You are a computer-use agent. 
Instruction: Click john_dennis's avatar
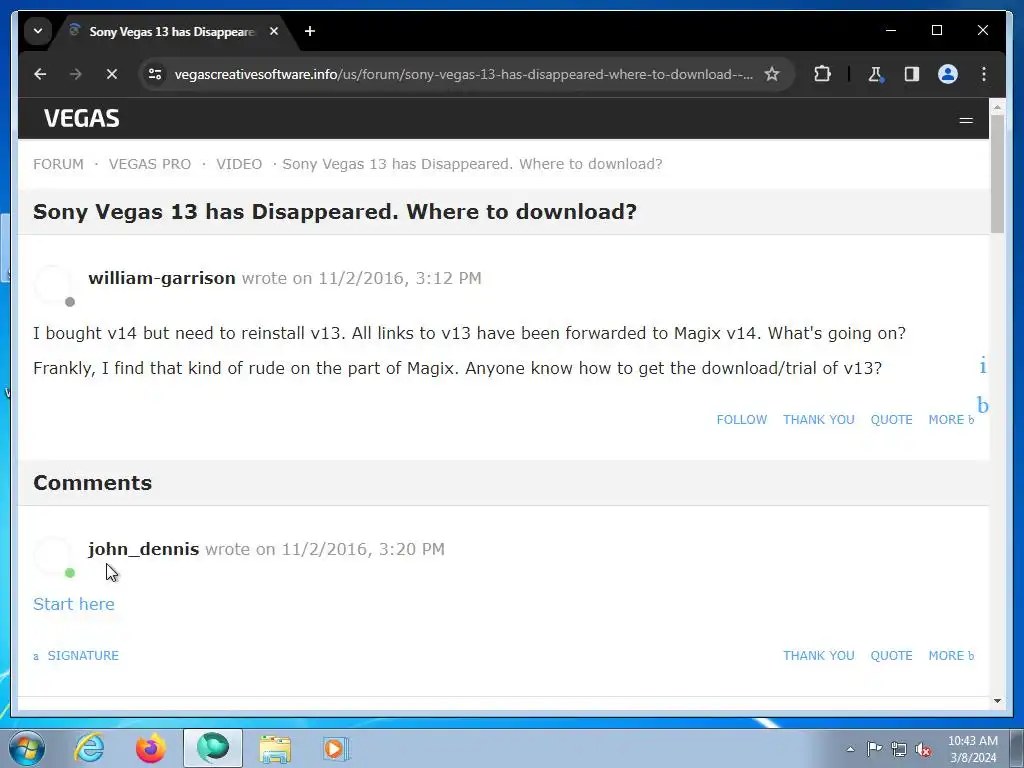tap(54, 556)
